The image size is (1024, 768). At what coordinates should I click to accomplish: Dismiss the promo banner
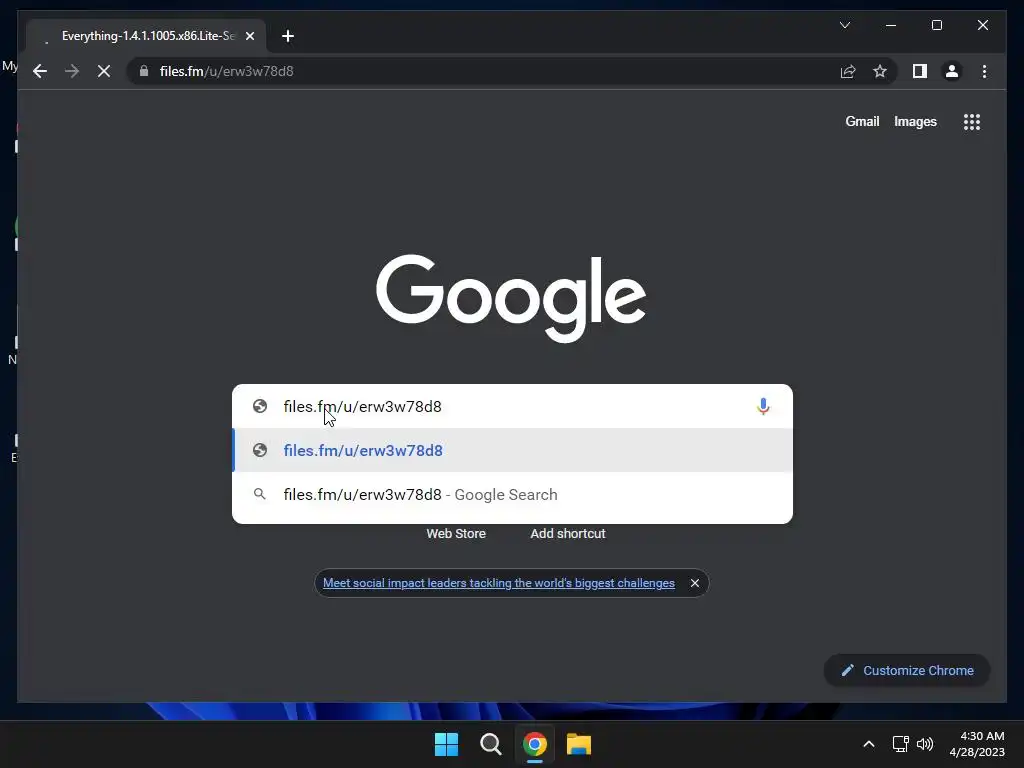pos(695,583)
